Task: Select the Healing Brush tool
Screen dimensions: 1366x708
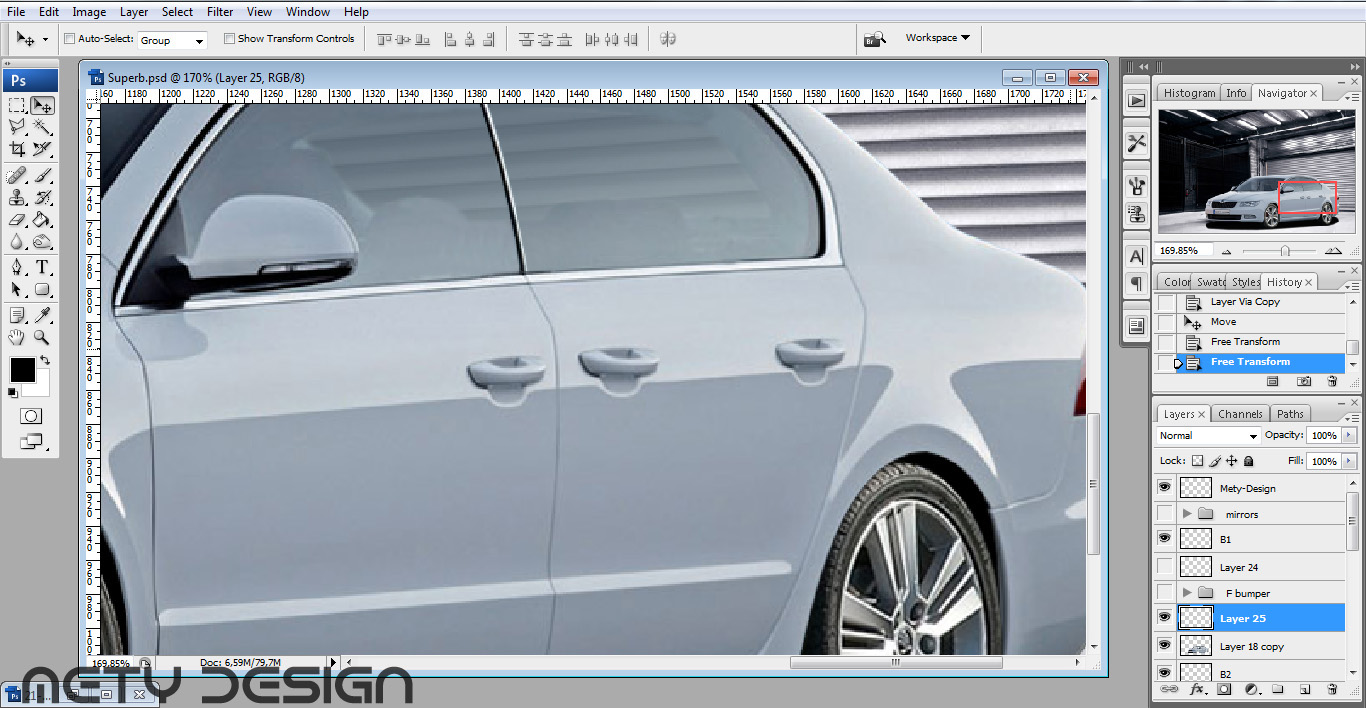Action: 17,175
